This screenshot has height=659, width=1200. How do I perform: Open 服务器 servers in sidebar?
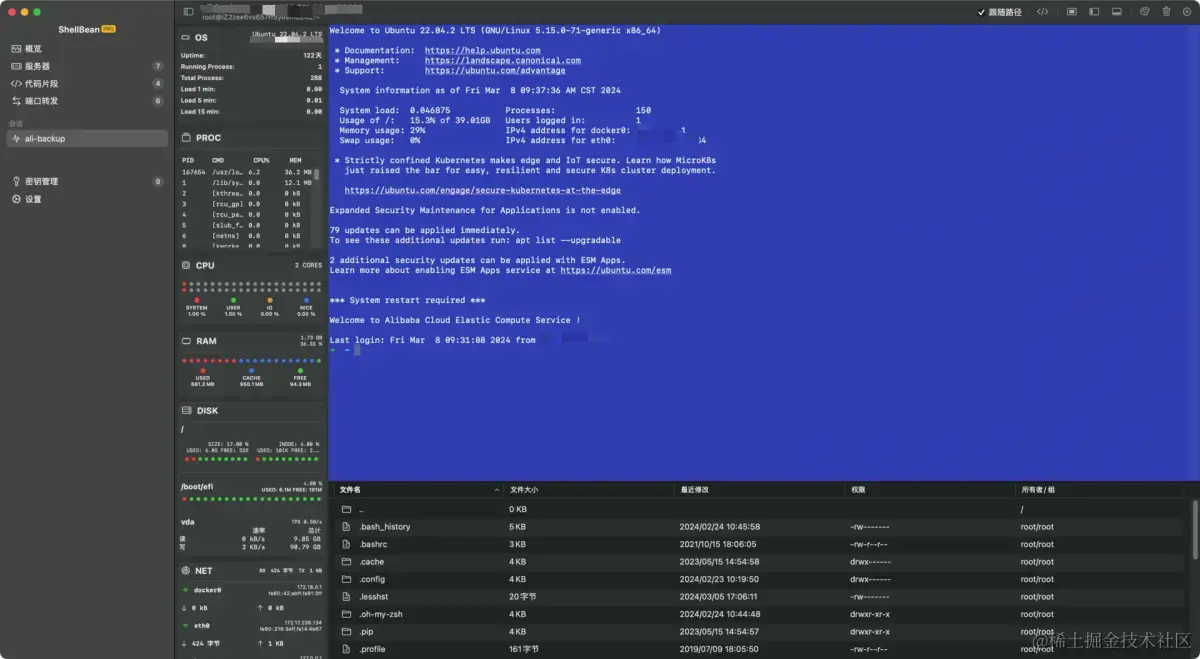click(87, 66)
